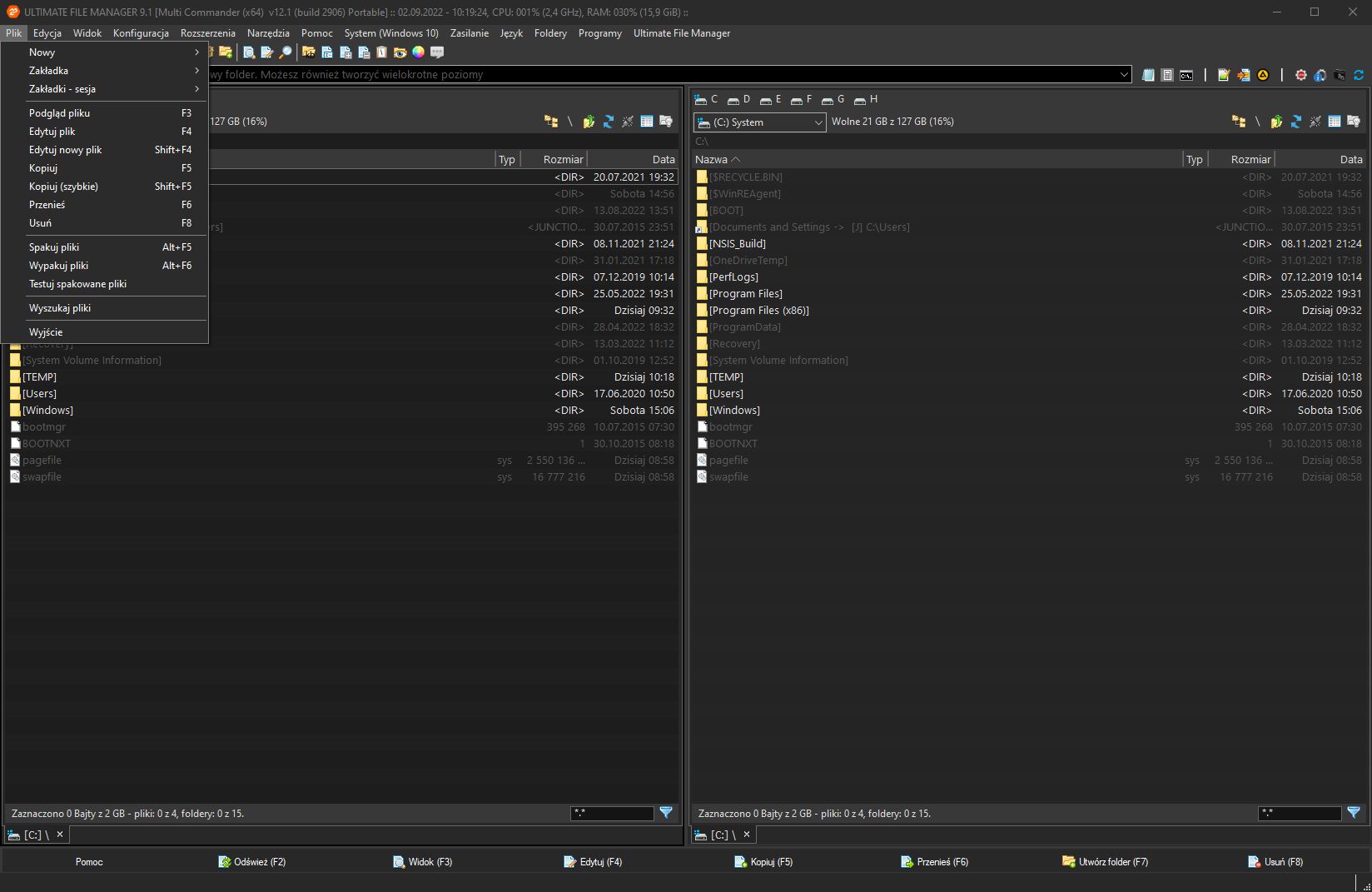The image size is (1372, 892).
Task: Click the folder bulb icon in right panel
Action: 1353,122
